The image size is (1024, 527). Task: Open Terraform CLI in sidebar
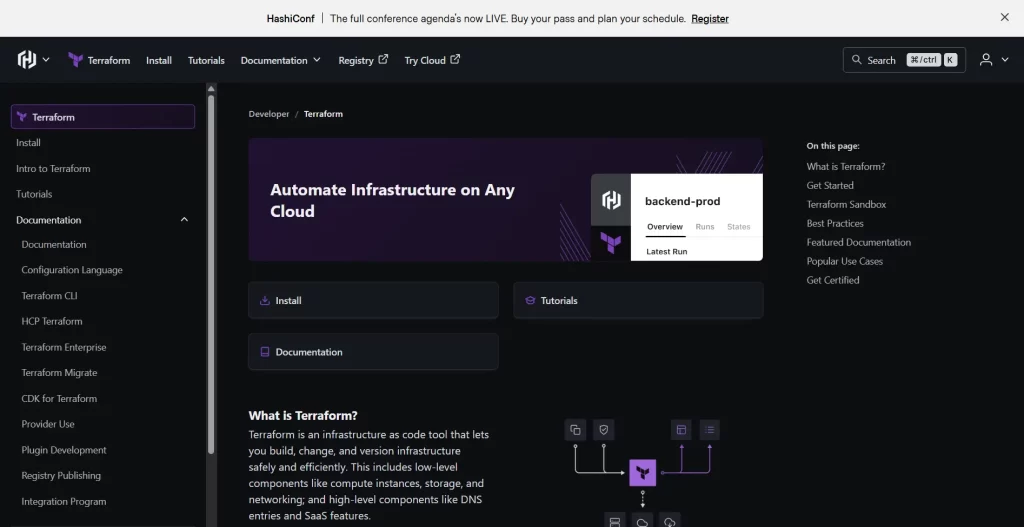click(x=49, y=296)
